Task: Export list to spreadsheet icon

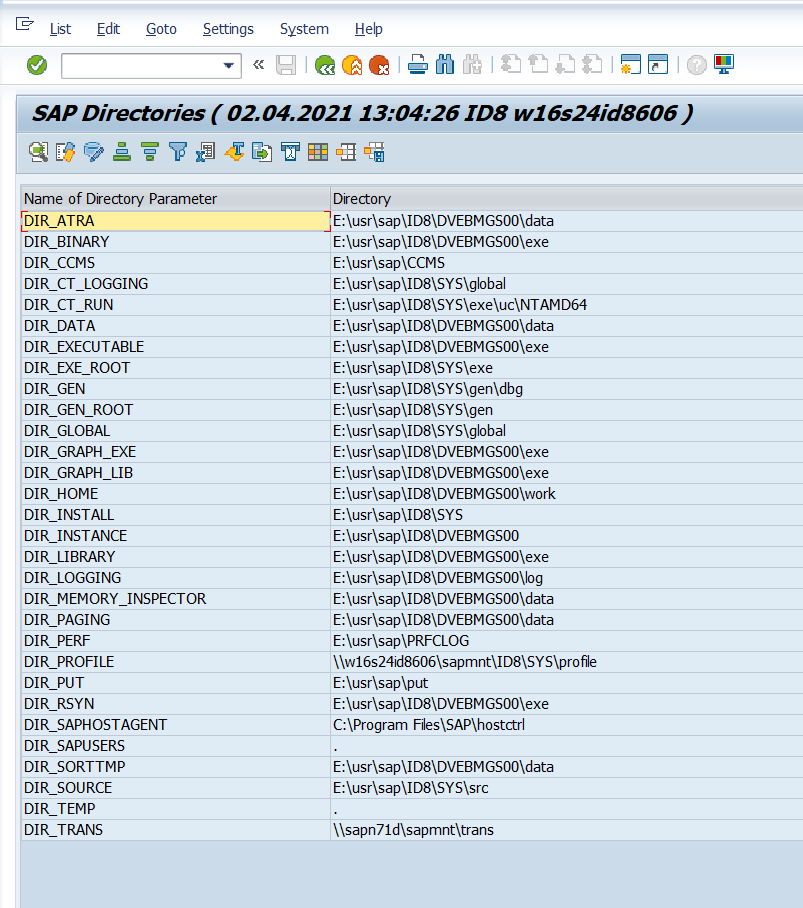Action: click(206, 152)
